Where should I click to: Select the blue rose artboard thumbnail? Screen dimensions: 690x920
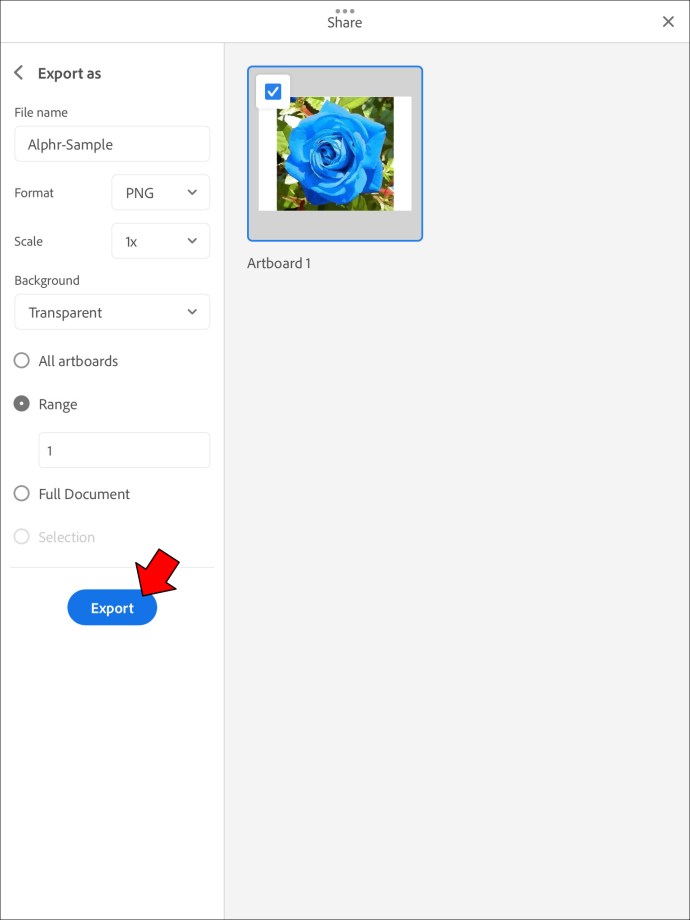point(335,154)
